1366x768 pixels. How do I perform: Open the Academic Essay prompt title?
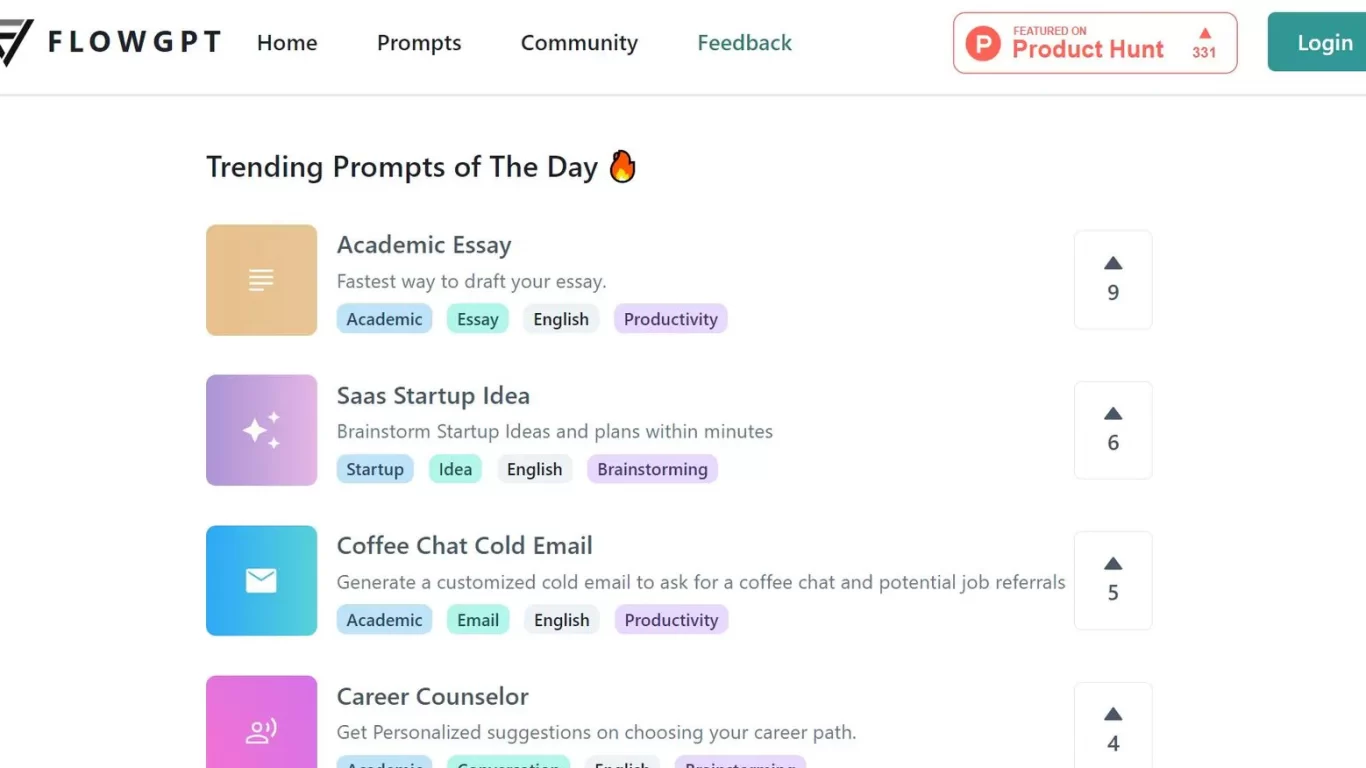424,245
